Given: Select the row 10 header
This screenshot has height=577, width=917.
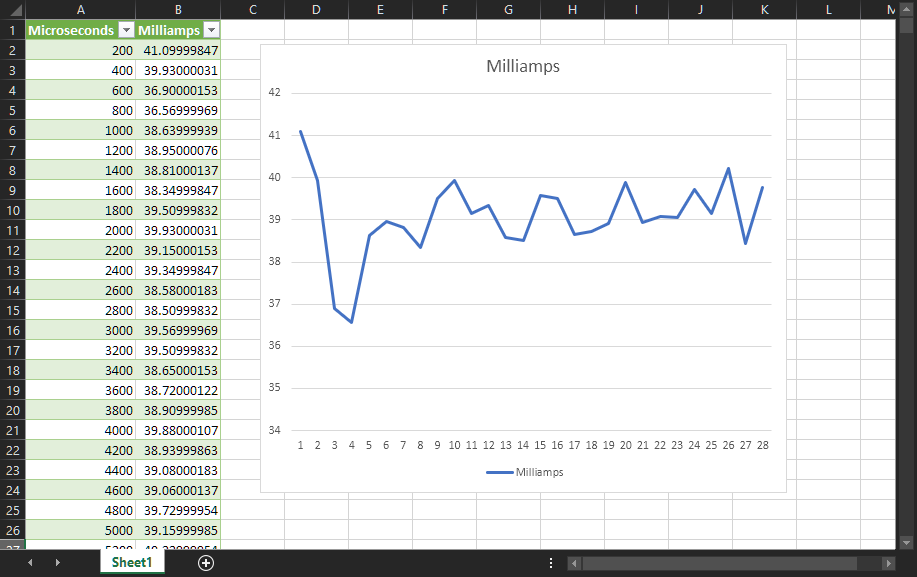Looking at the screenshot, I should click(x=12, y=210).
